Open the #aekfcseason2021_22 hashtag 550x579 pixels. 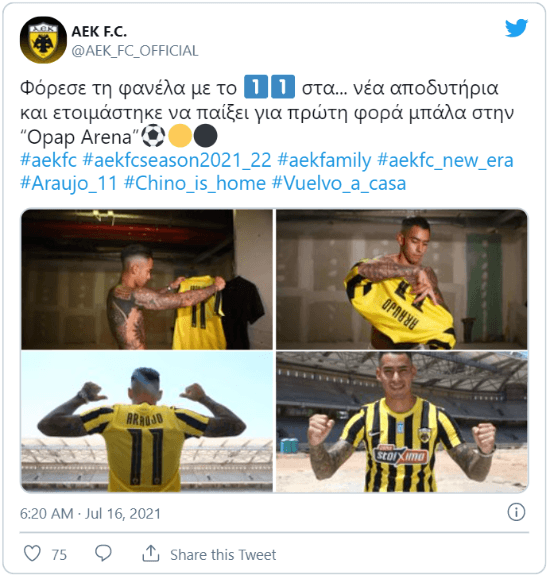pos(177,160)
